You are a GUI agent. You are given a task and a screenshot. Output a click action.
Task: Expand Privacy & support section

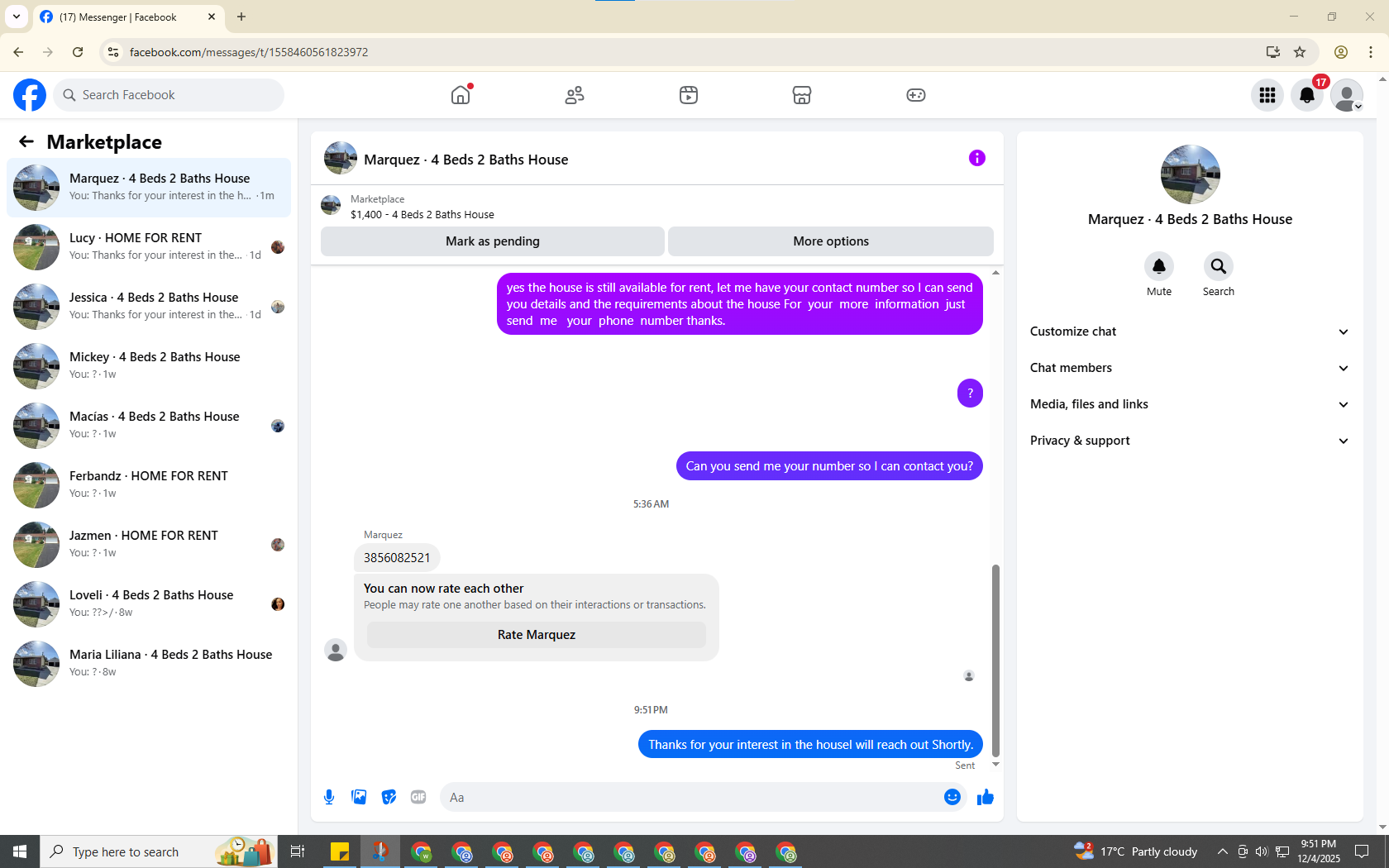pyautogui.click(x=1190, y=441)
